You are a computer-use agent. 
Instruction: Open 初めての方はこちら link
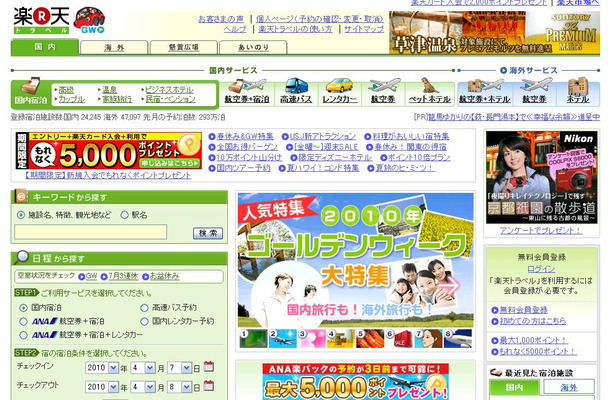[533, 321]
